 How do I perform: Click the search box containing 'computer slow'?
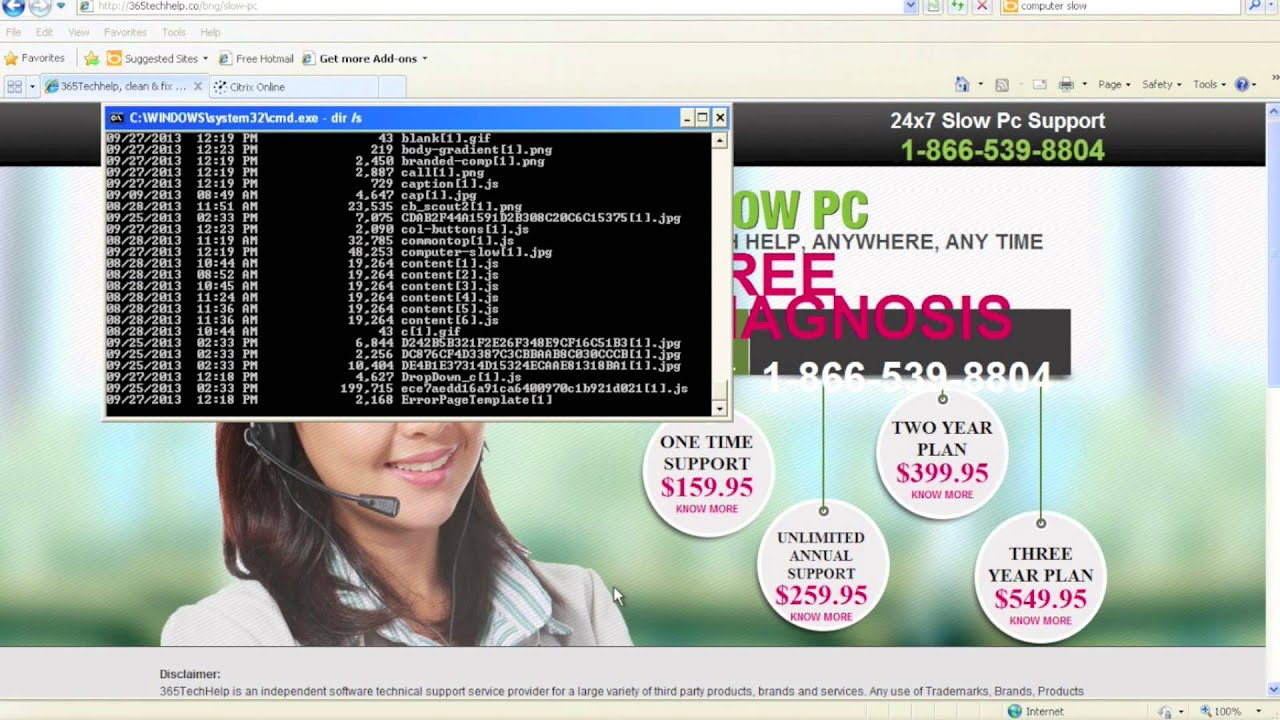(1120, 6)
